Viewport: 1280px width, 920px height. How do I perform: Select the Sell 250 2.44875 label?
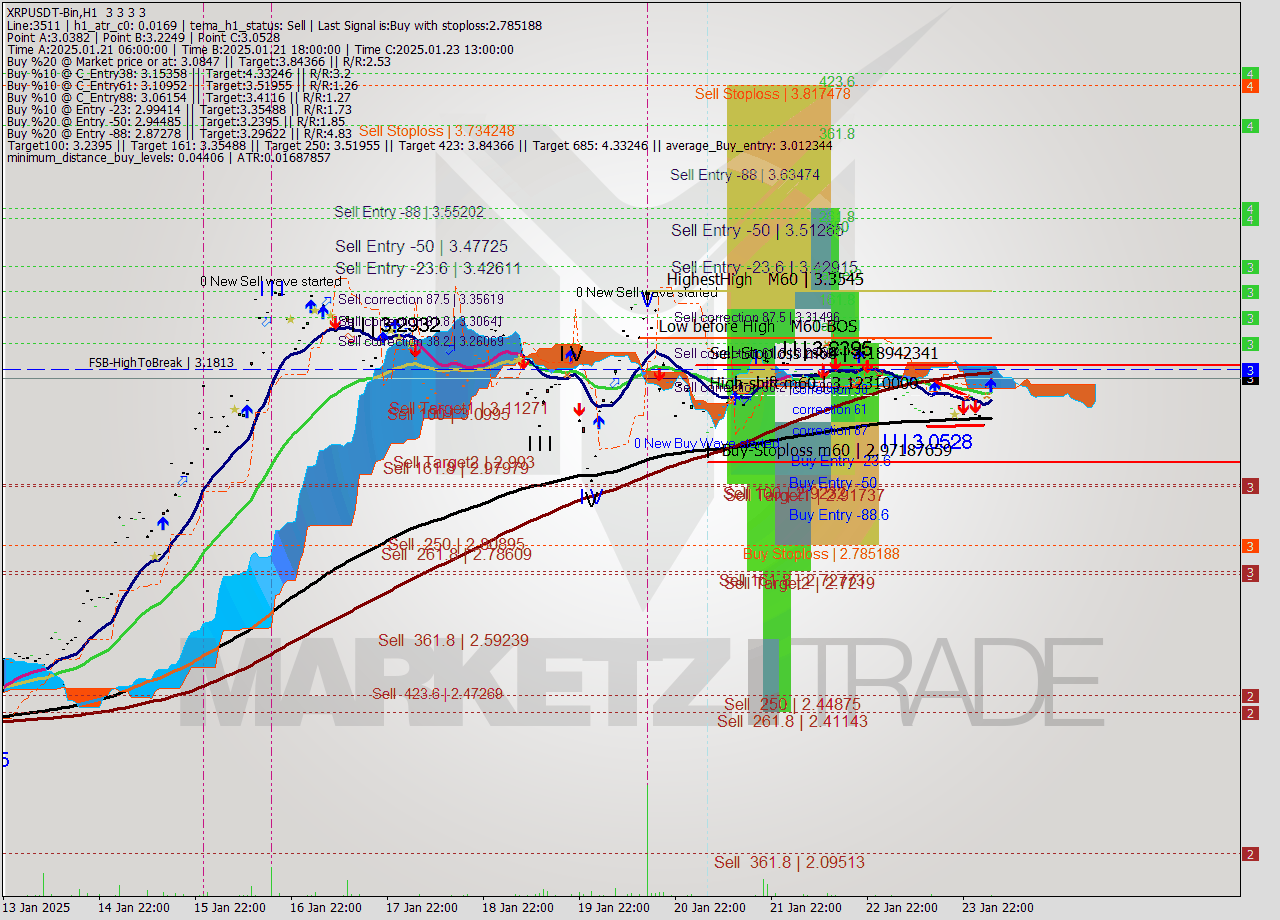point(792,705)
